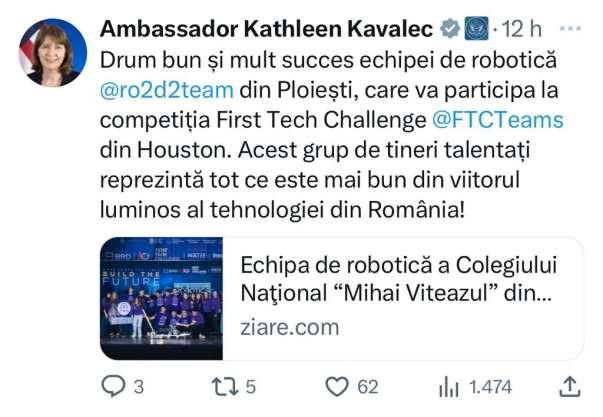
Task: Click the verified badge checkmark
Action: click(x=450, y=29)
